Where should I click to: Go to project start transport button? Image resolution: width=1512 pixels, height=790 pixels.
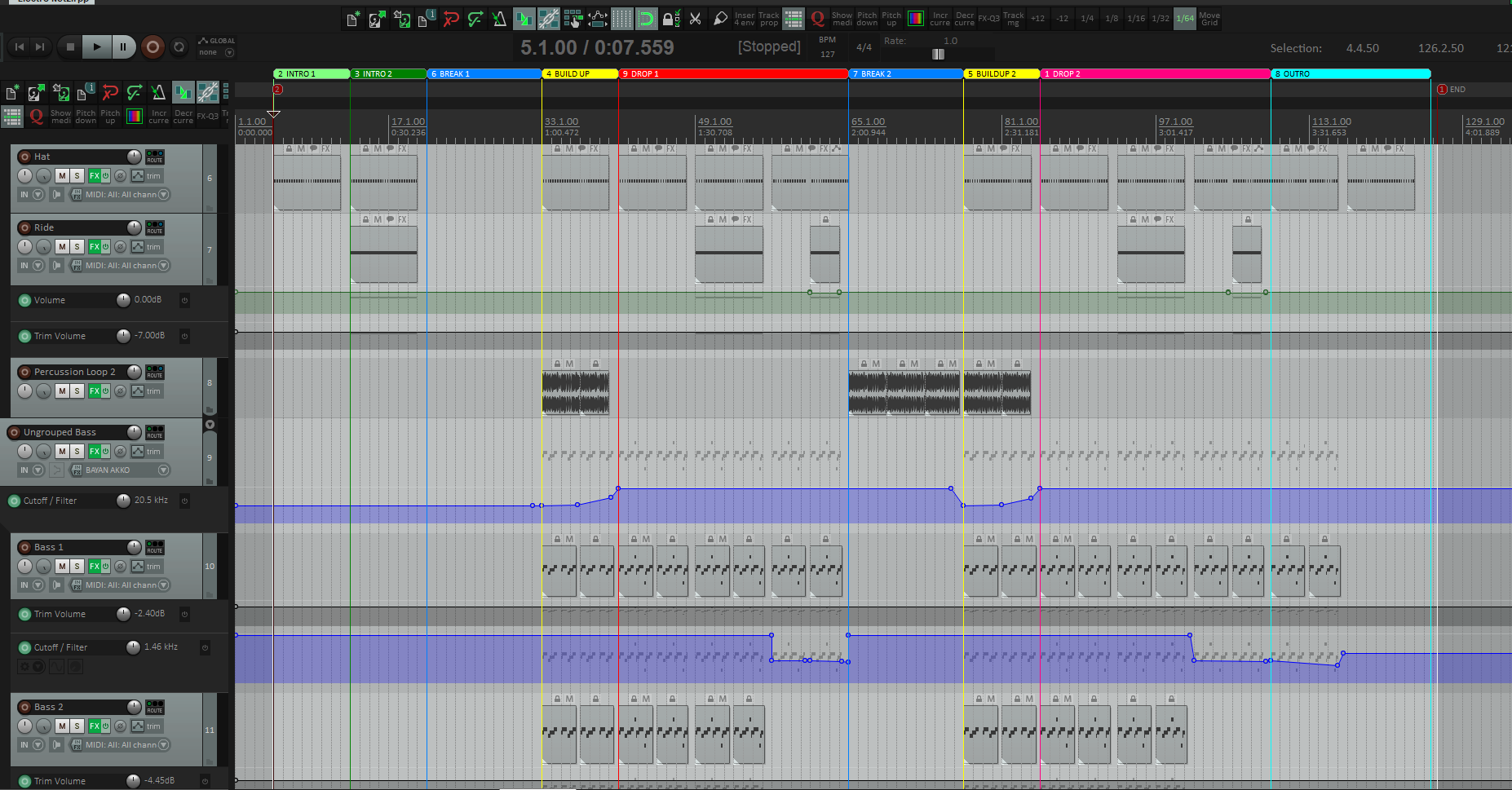[20, 47]
